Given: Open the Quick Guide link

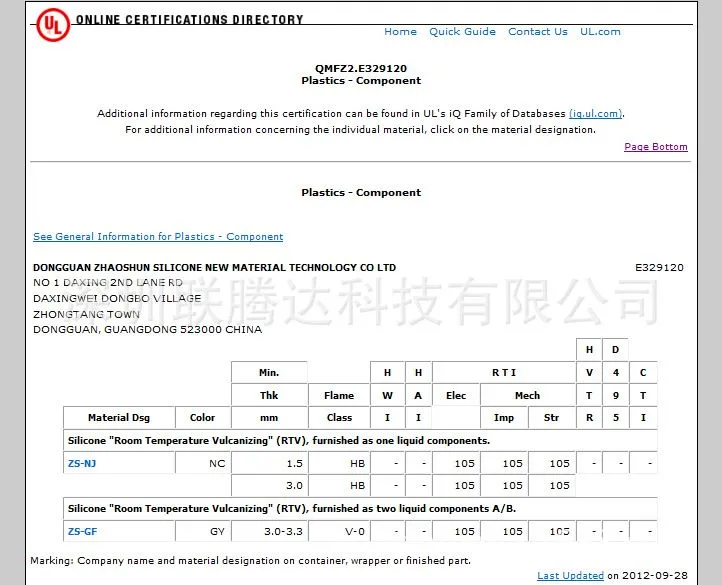Looking at the screenshot, I should 462,32.
